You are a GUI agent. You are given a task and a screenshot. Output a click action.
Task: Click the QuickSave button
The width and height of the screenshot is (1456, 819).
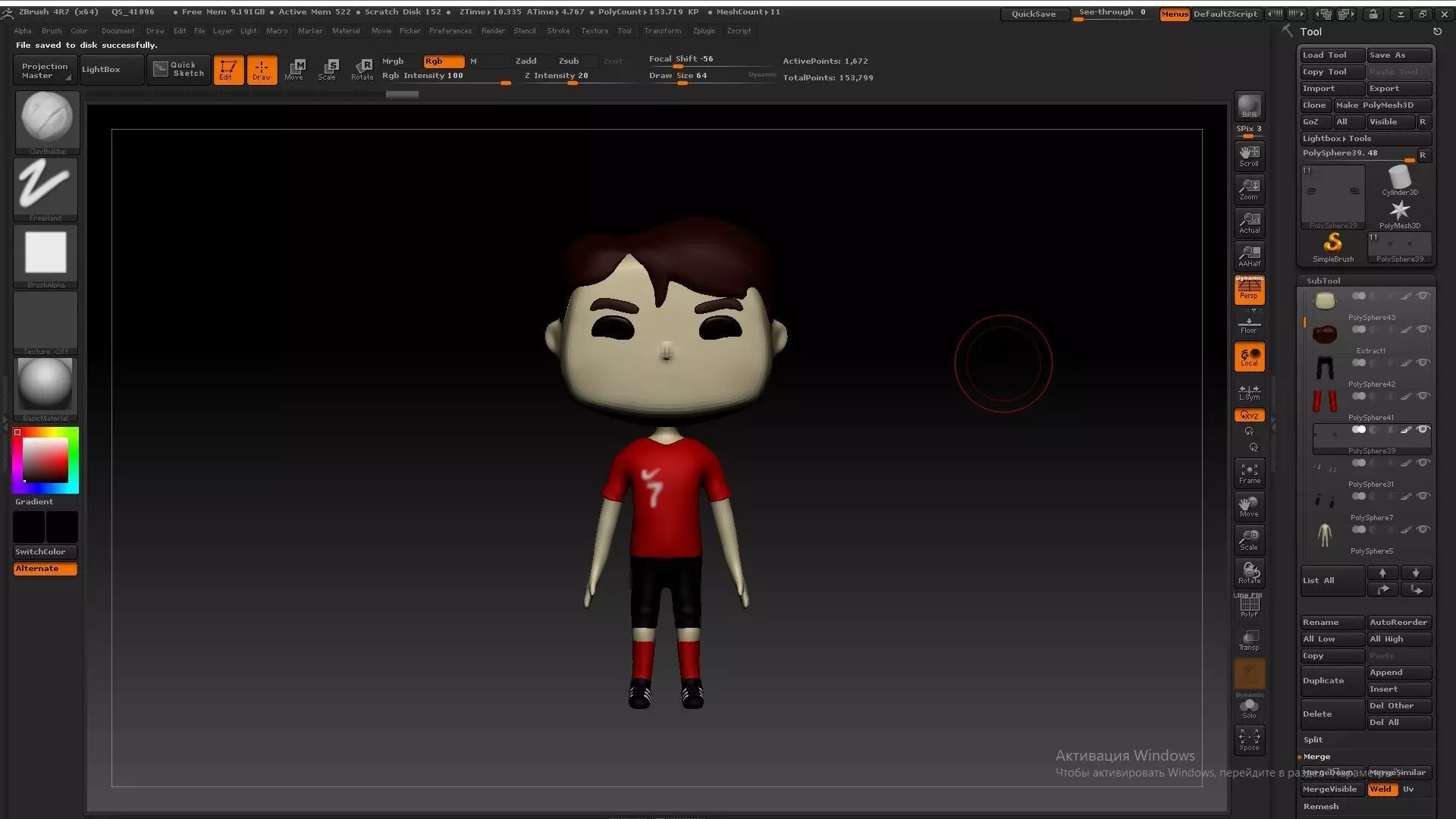(x=1034, y=14)
